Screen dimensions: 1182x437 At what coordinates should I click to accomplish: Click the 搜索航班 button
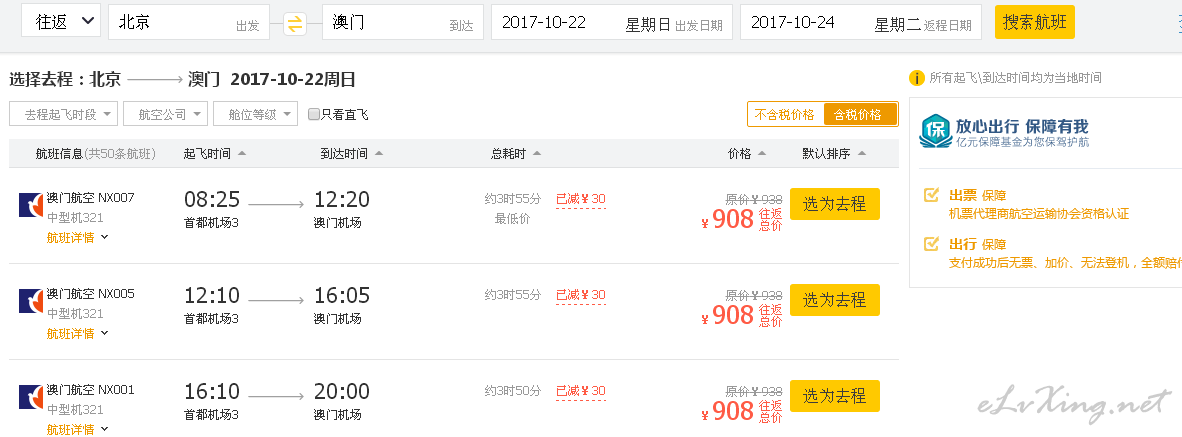[1034, 22]
